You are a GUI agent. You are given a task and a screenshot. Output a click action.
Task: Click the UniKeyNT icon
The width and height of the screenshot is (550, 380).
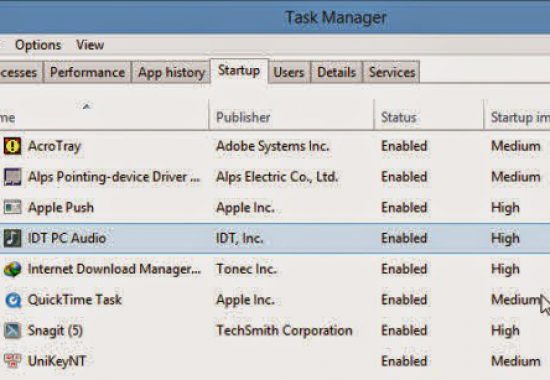(12, 361)
